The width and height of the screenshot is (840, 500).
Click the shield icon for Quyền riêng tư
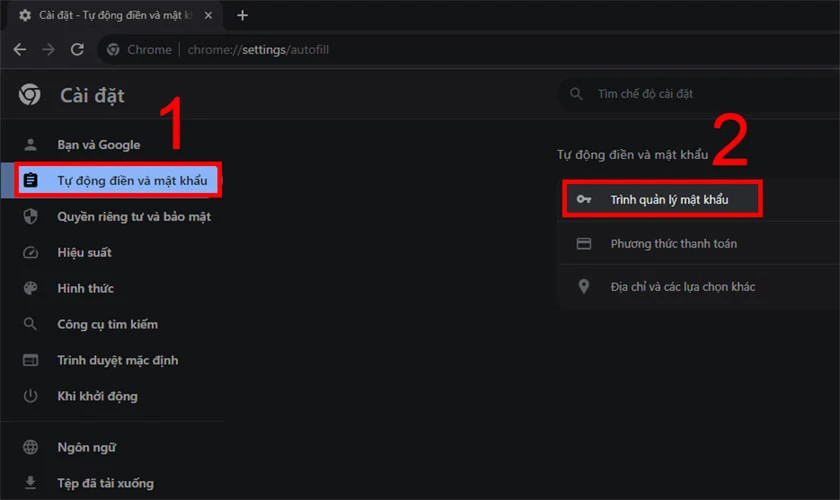coord(30,216)
